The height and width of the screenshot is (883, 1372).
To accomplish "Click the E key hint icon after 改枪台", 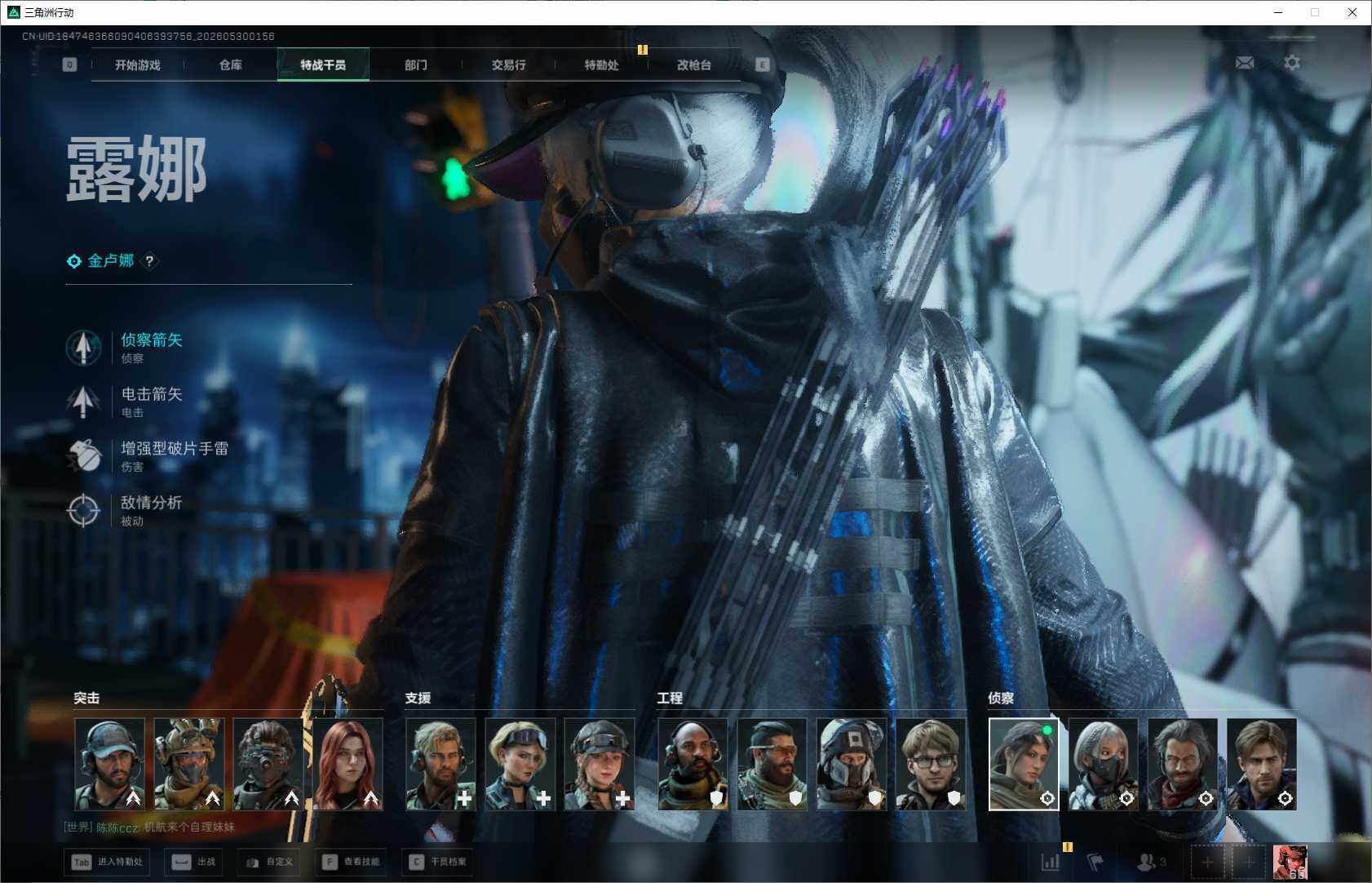I will (x=762, y=64).
